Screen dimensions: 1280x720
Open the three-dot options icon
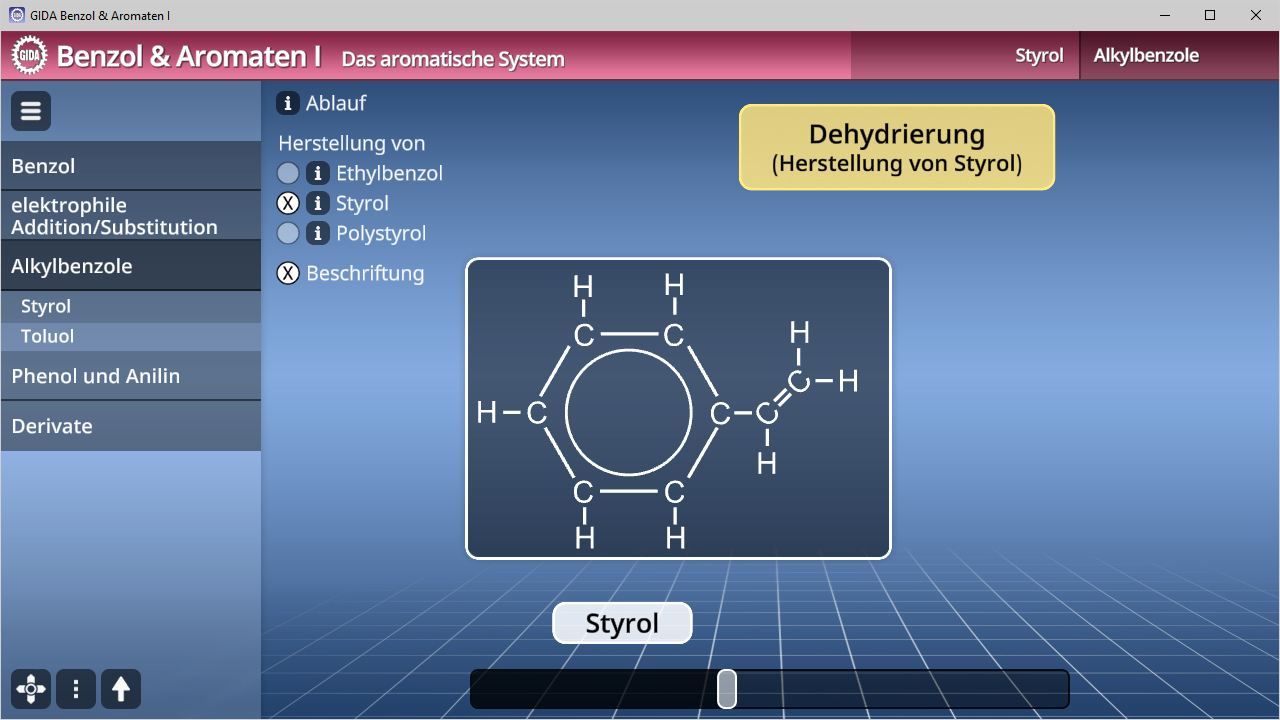click(x=76, y=689)
